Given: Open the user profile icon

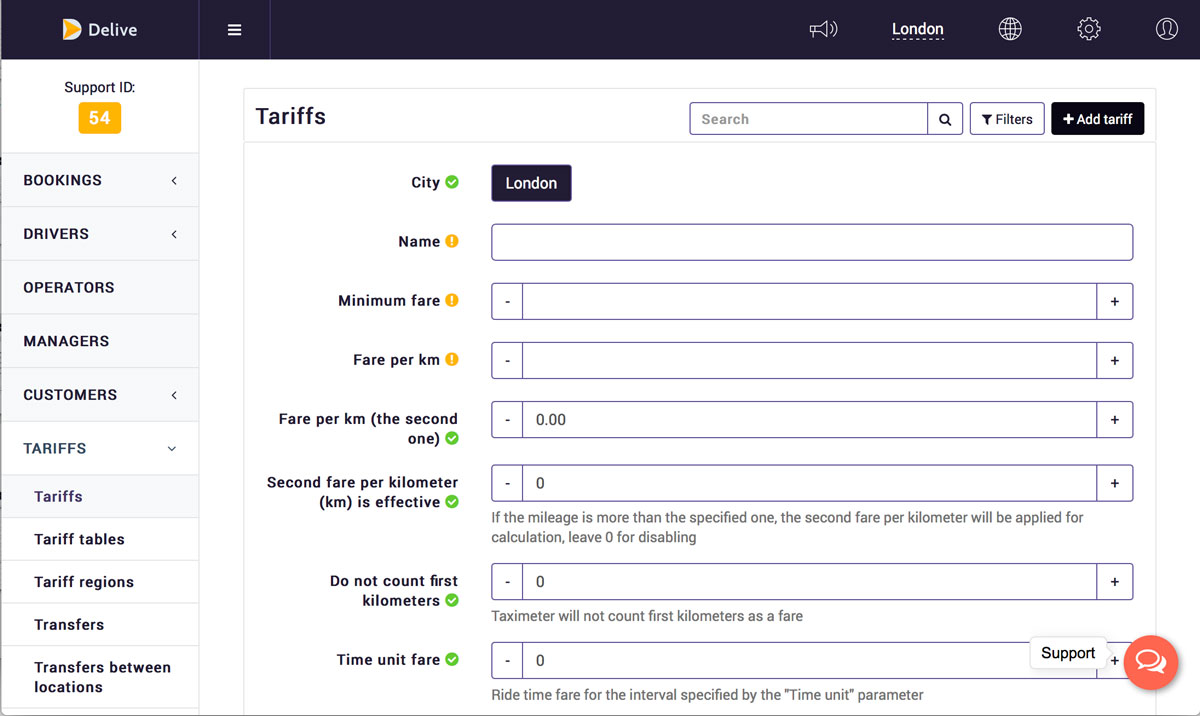Looking at the screenshot, I should coord(1166,30).
